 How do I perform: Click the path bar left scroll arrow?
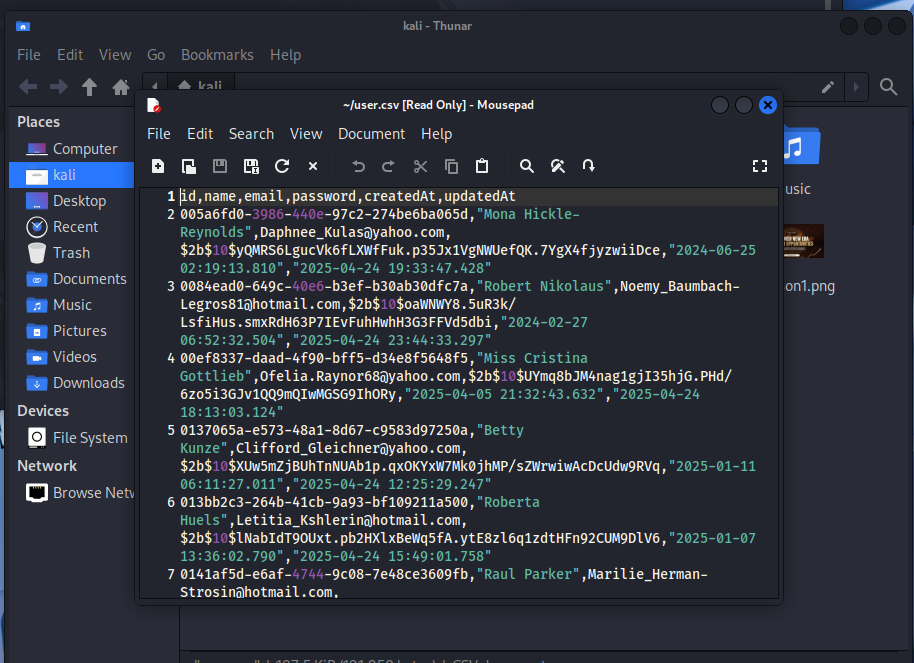154,87
